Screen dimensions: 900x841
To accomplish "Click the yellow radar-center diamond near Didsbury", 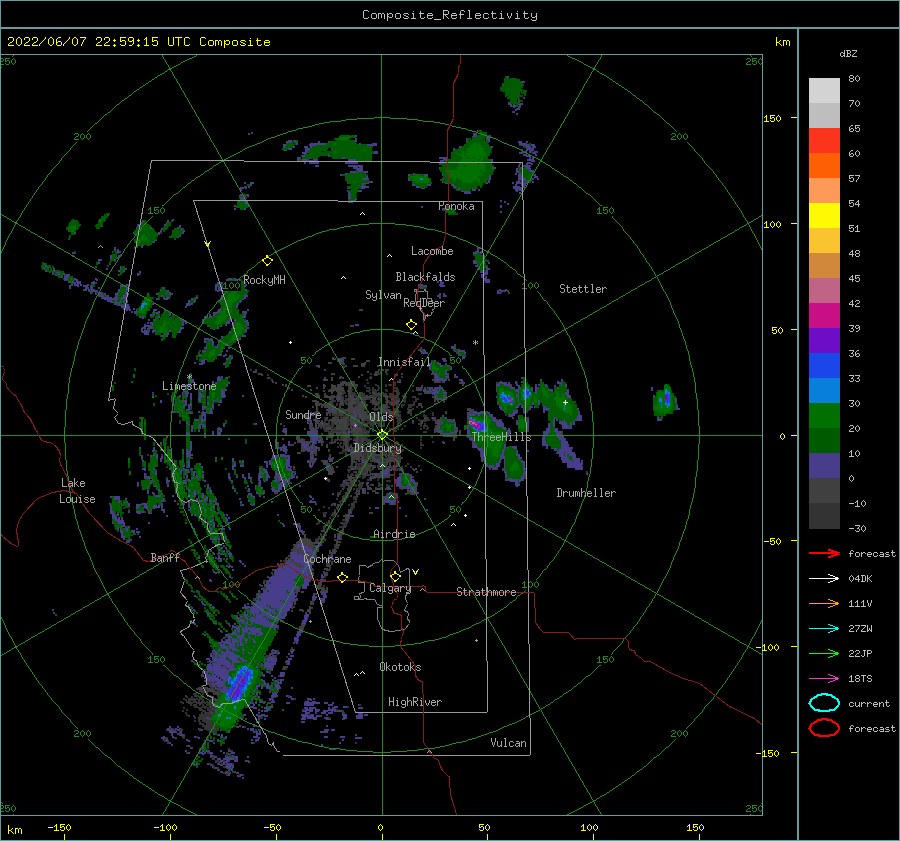I will tap(382, 435).
